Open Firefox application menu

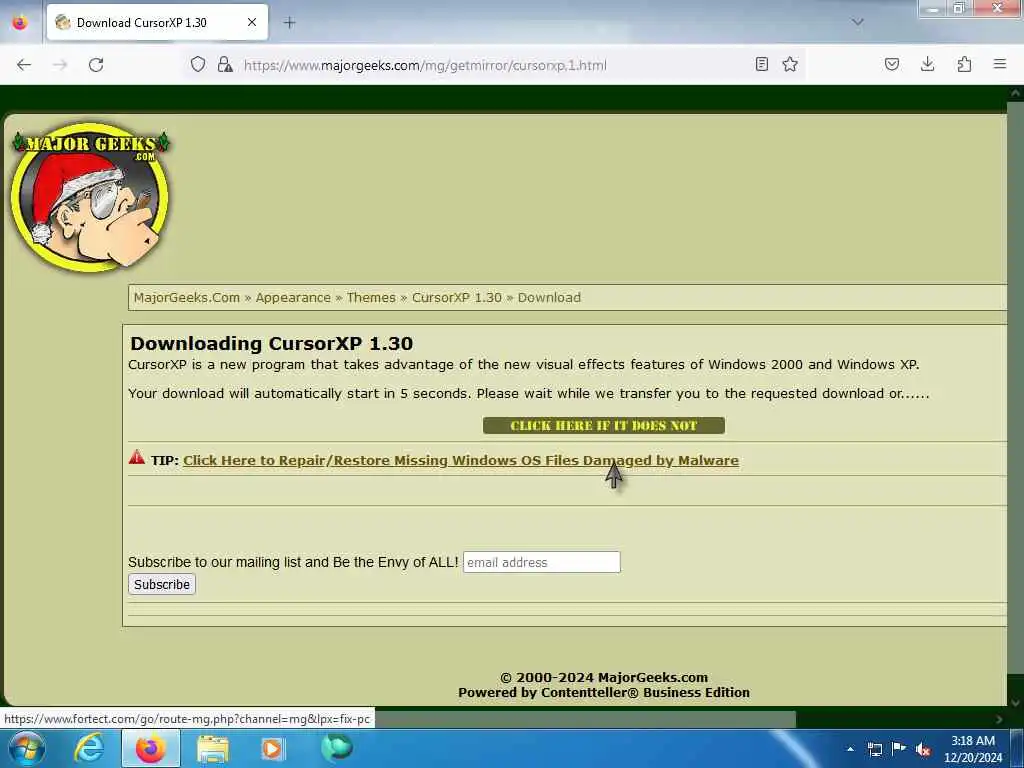click(x=1000, y=64)
